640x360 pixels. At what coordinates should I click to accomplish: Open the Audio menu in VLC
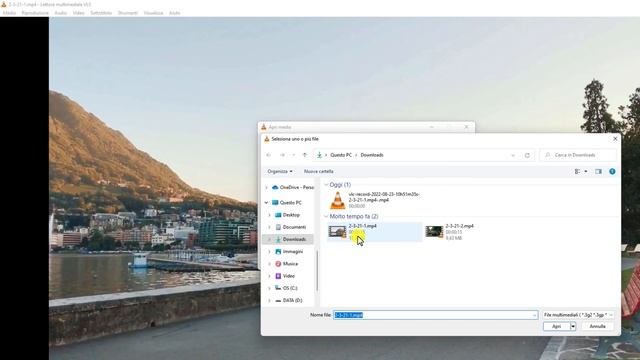tap(60, 13)
